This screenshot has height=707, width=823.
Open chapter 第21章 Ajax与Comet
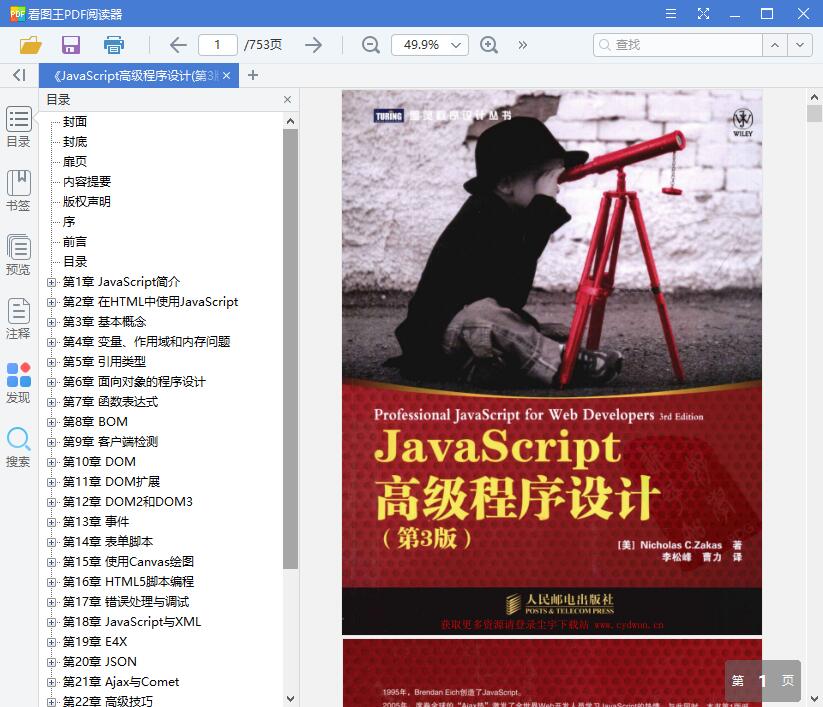[121, 682]
